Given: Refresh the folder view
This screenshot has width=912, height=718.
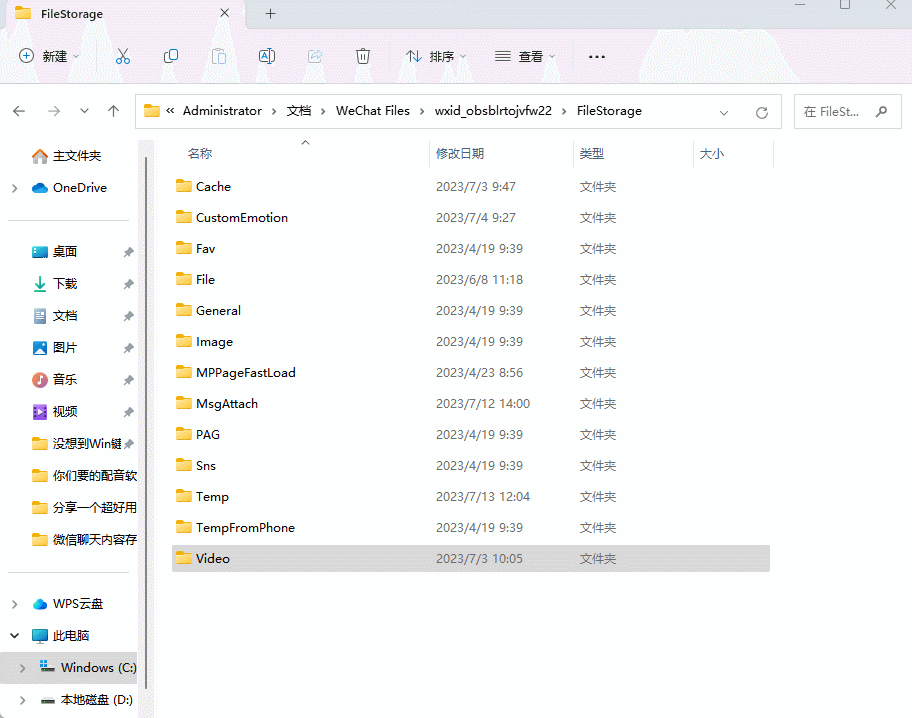Looking at the screenshot, I should coord(762,111).
